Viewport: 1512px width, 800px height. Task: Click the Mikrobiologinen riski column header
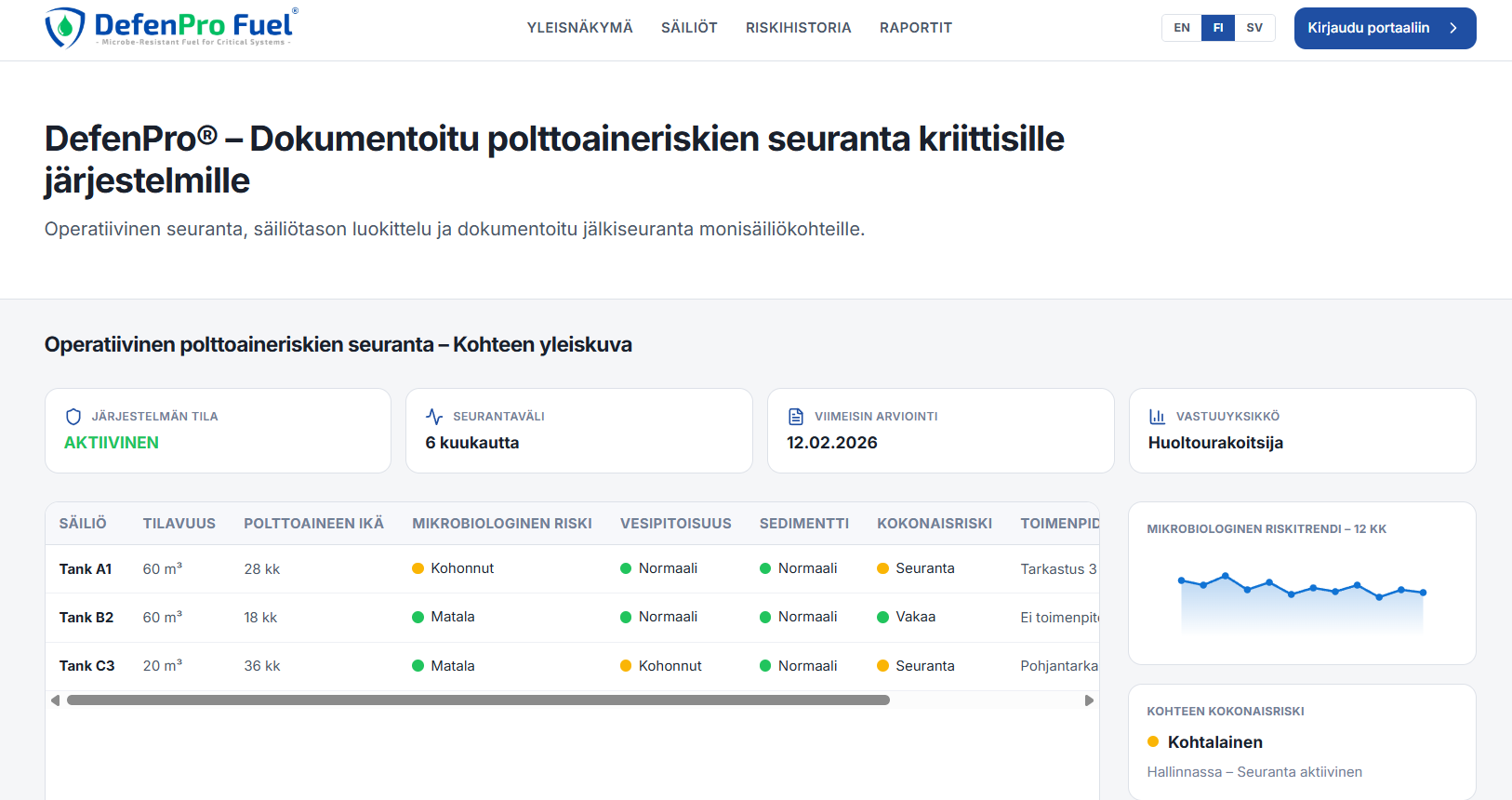pyautogui.click(x=502, y=524)
